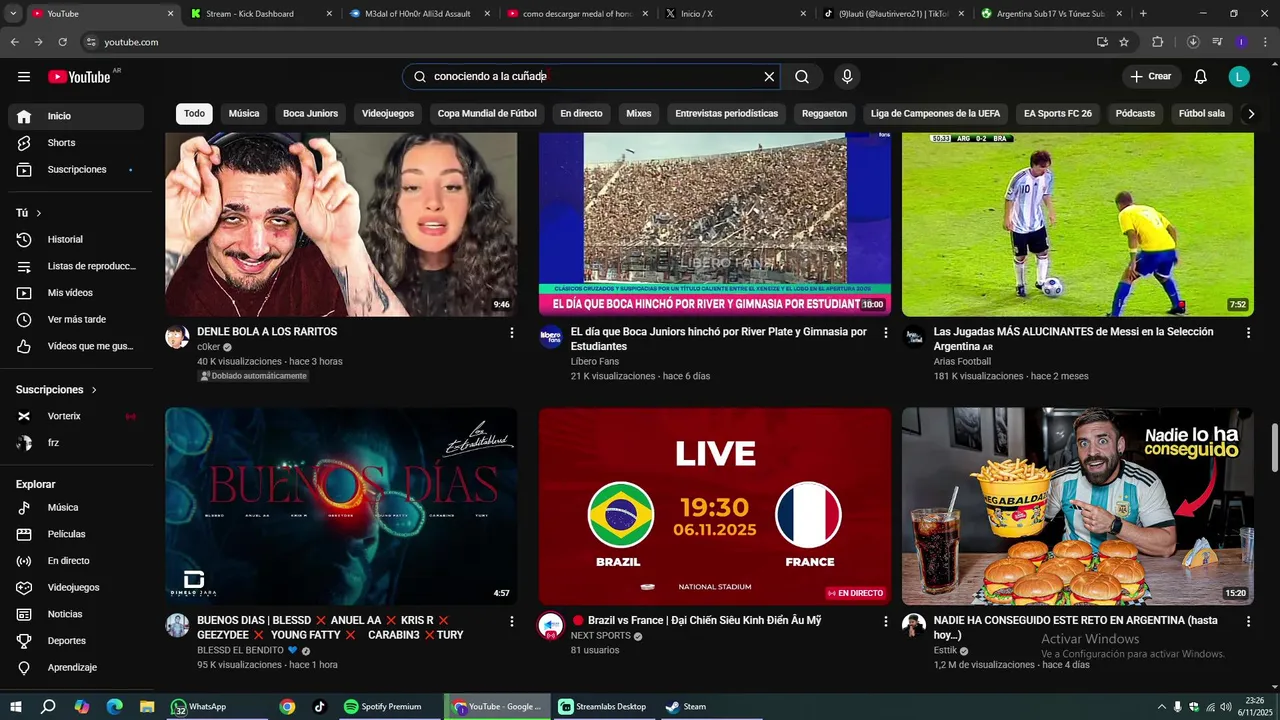Open Shorts in the sidebar

click(x=76, y=143)
